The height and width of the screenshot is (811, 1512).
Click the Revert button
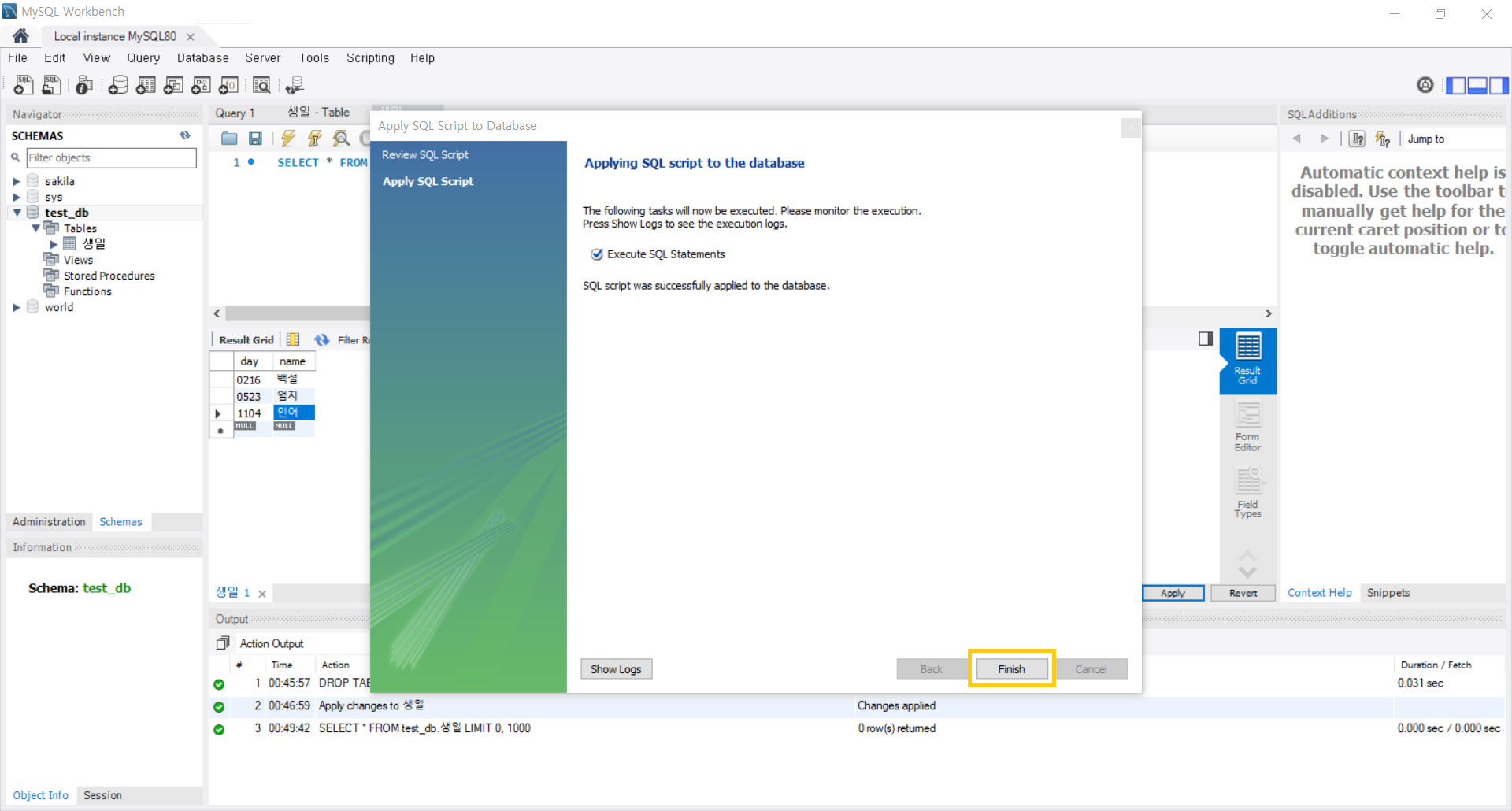pyautogui.click(x=1243, y=593)
